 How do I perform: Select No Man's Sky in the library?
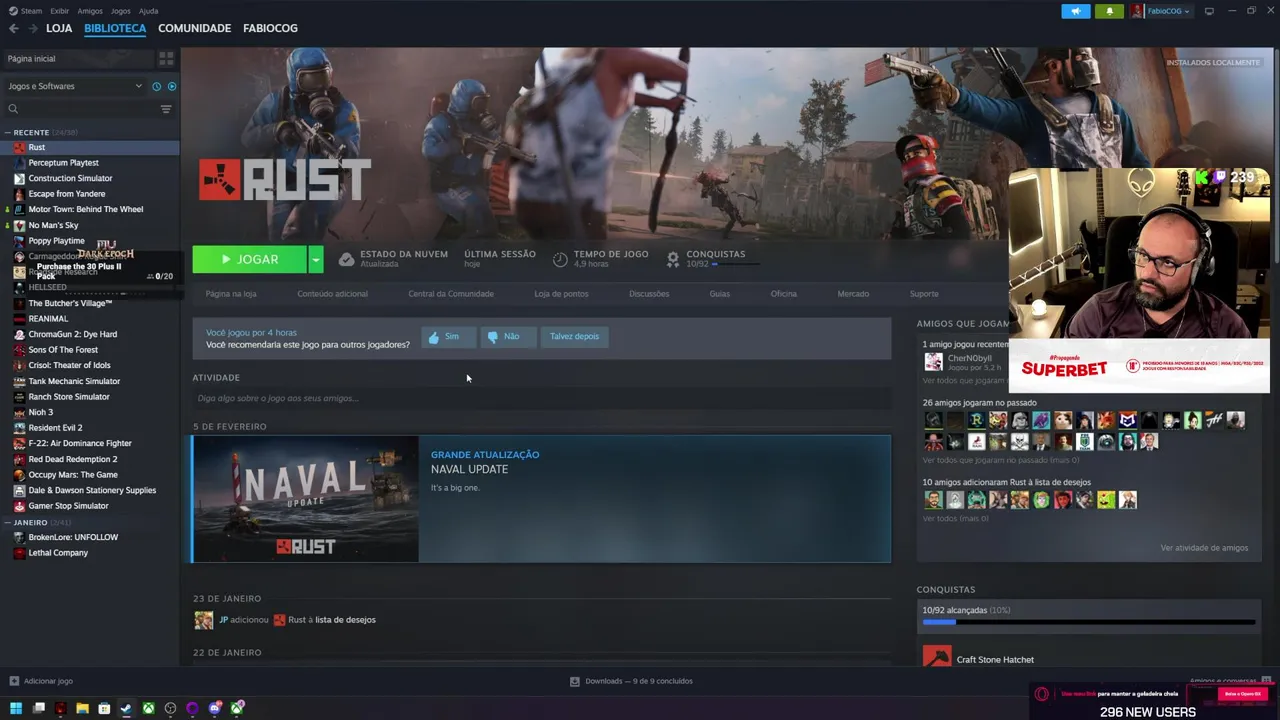tap(53, 225)
